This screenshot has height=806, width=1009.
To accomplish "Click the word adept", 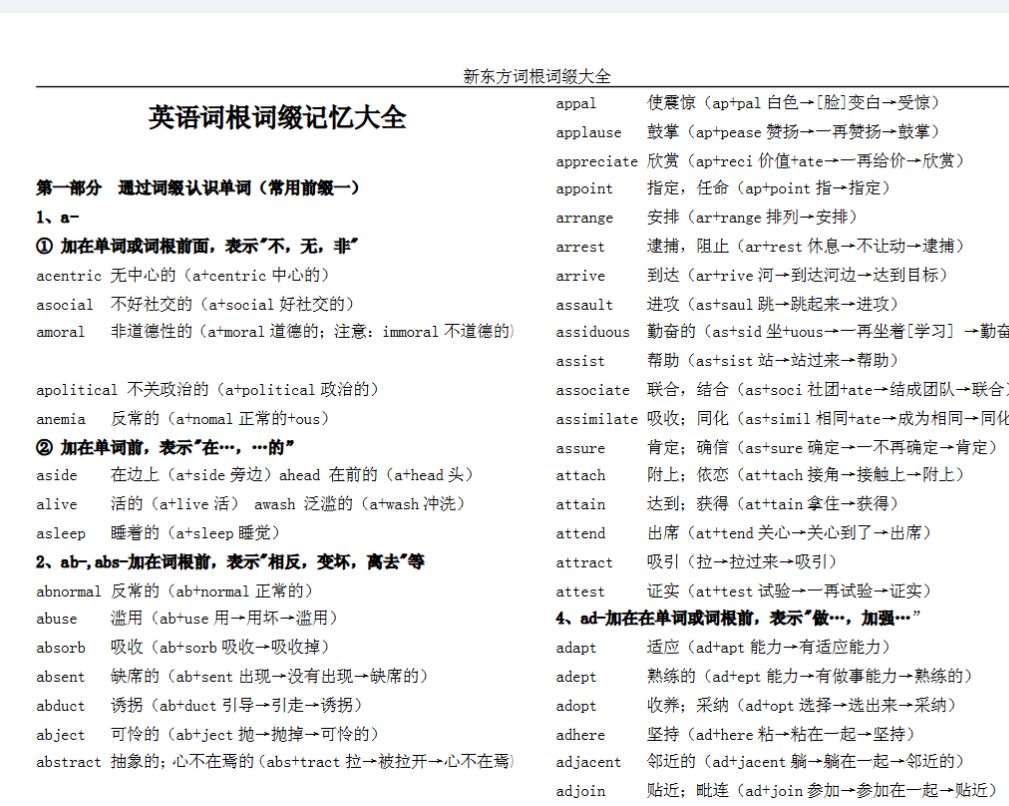I will [x=576, y=677].
